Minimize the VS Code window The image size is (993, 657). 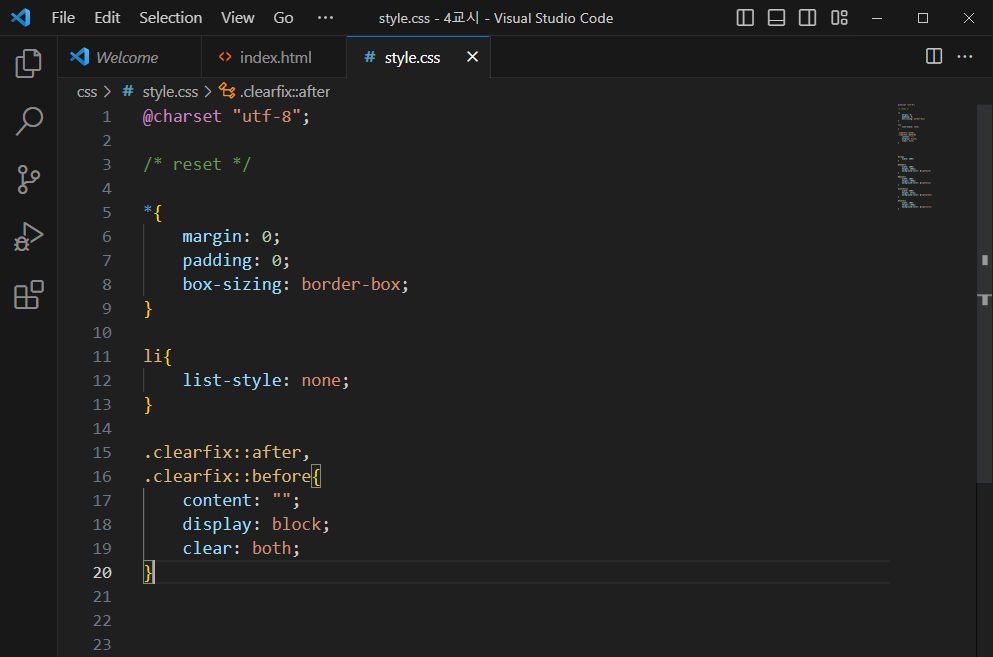(x=877, y=18)
